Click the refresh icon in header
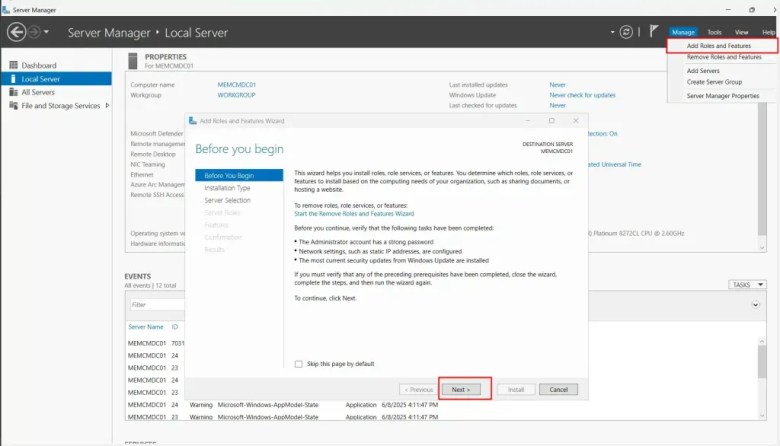Screen dimensions: 780x446 [x=626, y=32]
